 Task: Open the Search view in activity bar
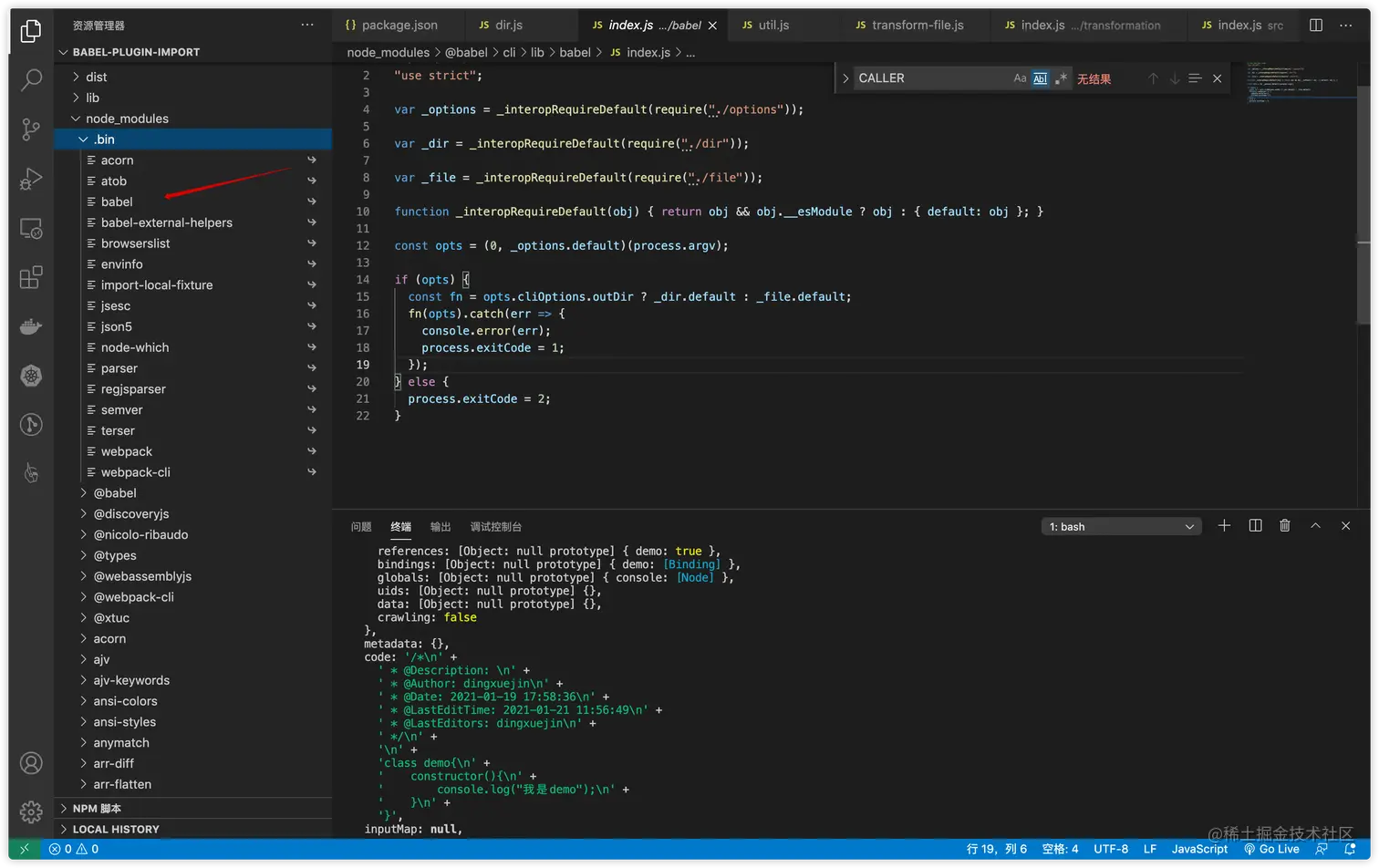31,80
